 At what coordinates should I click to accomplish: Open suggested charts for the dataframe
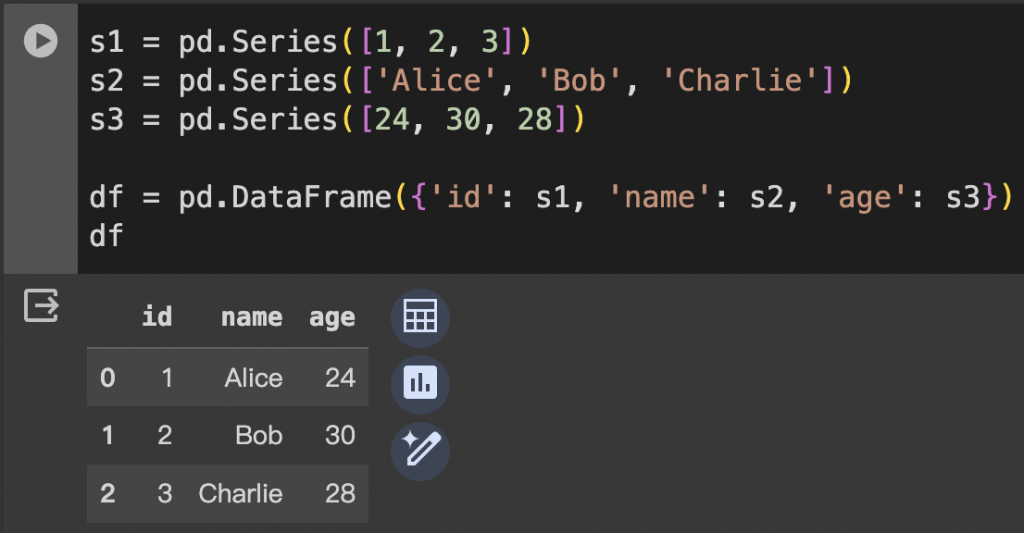coord(420,382)
